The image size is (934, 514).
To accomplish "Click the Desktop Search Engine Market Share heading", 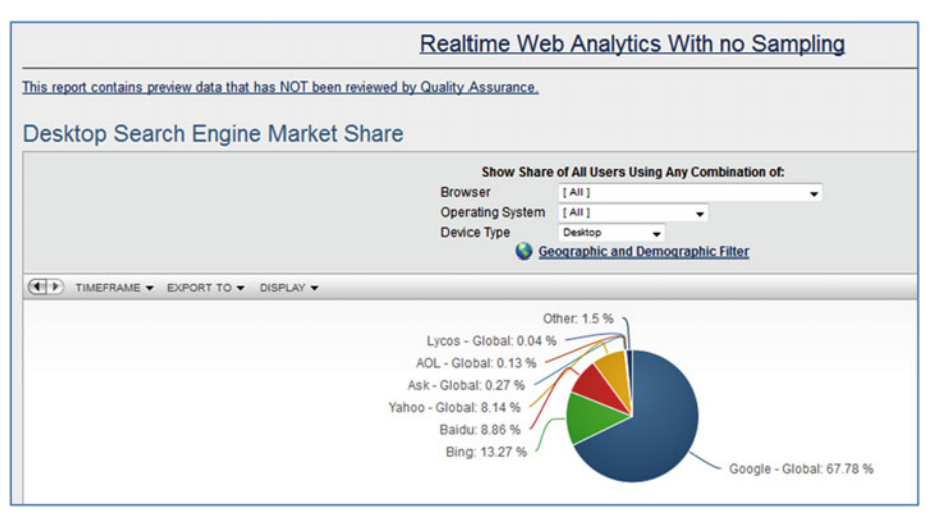I will click(x=213, y=134).
